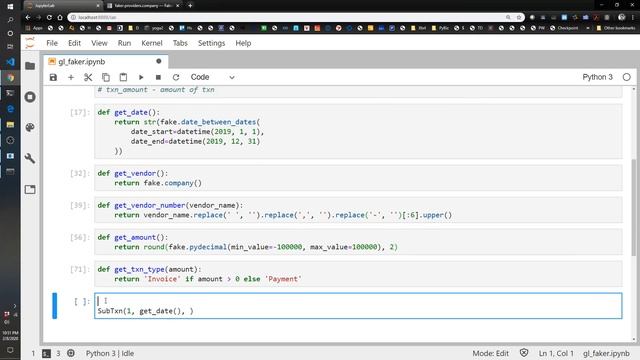640x360 pixels.
Task: Copy the selected cell
Action: [106, 77]
